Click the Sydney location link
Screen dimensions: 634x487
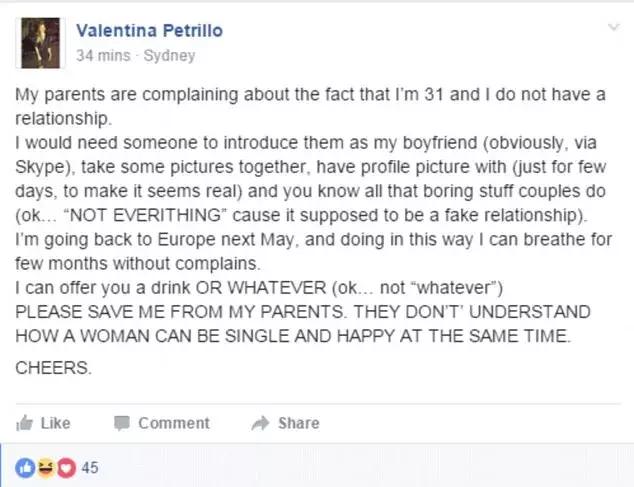tap(169, 56)
